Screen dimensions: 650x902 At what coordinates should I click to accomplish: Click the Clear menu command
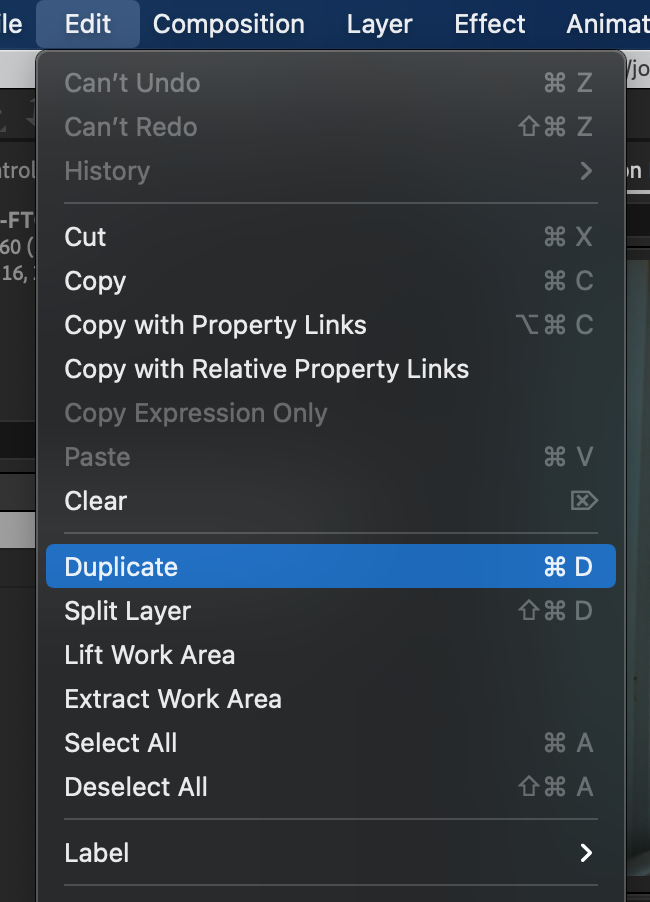[331, 500]
